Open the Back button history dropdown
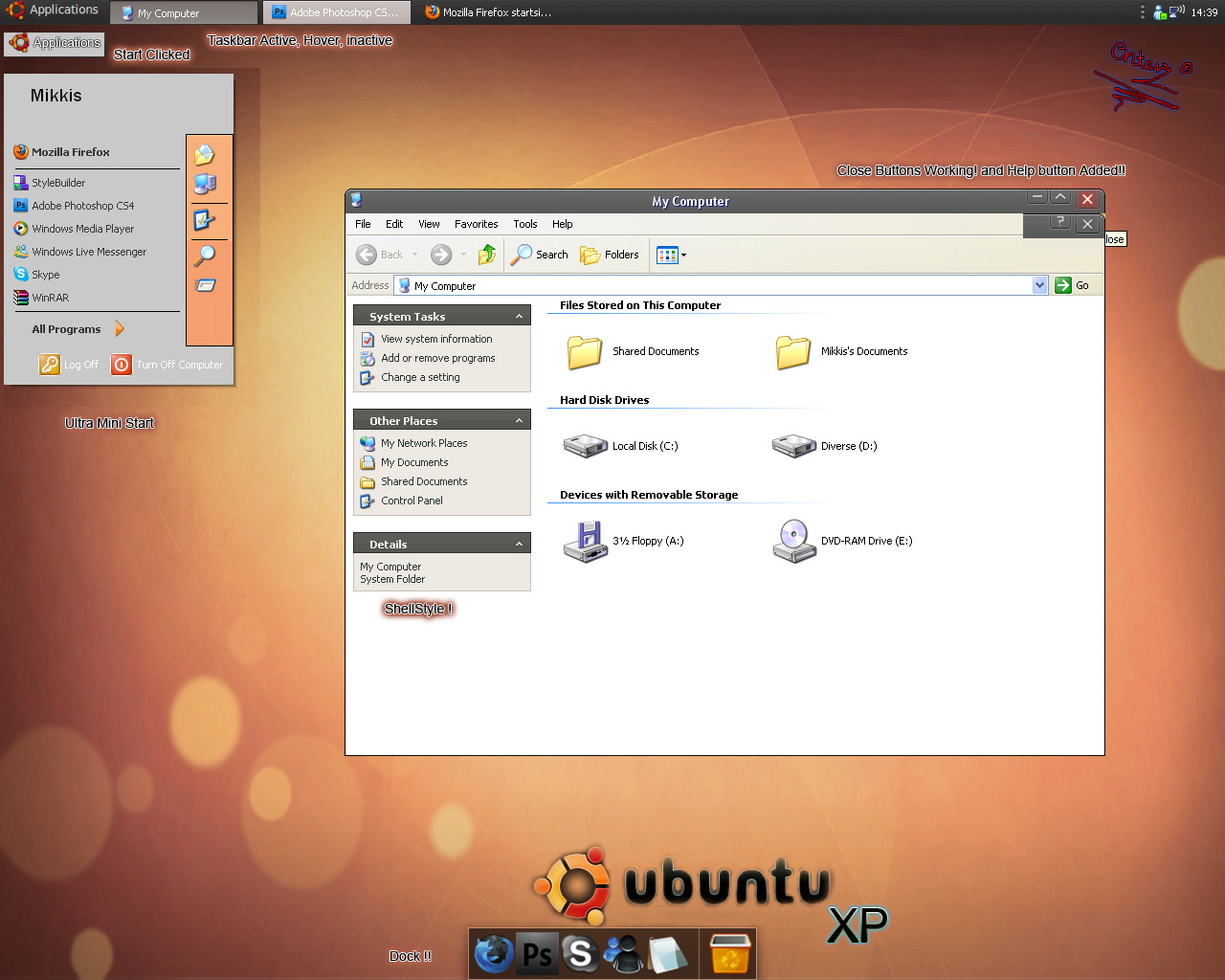Screen dimensions: 1225x980 click(414, 255)
